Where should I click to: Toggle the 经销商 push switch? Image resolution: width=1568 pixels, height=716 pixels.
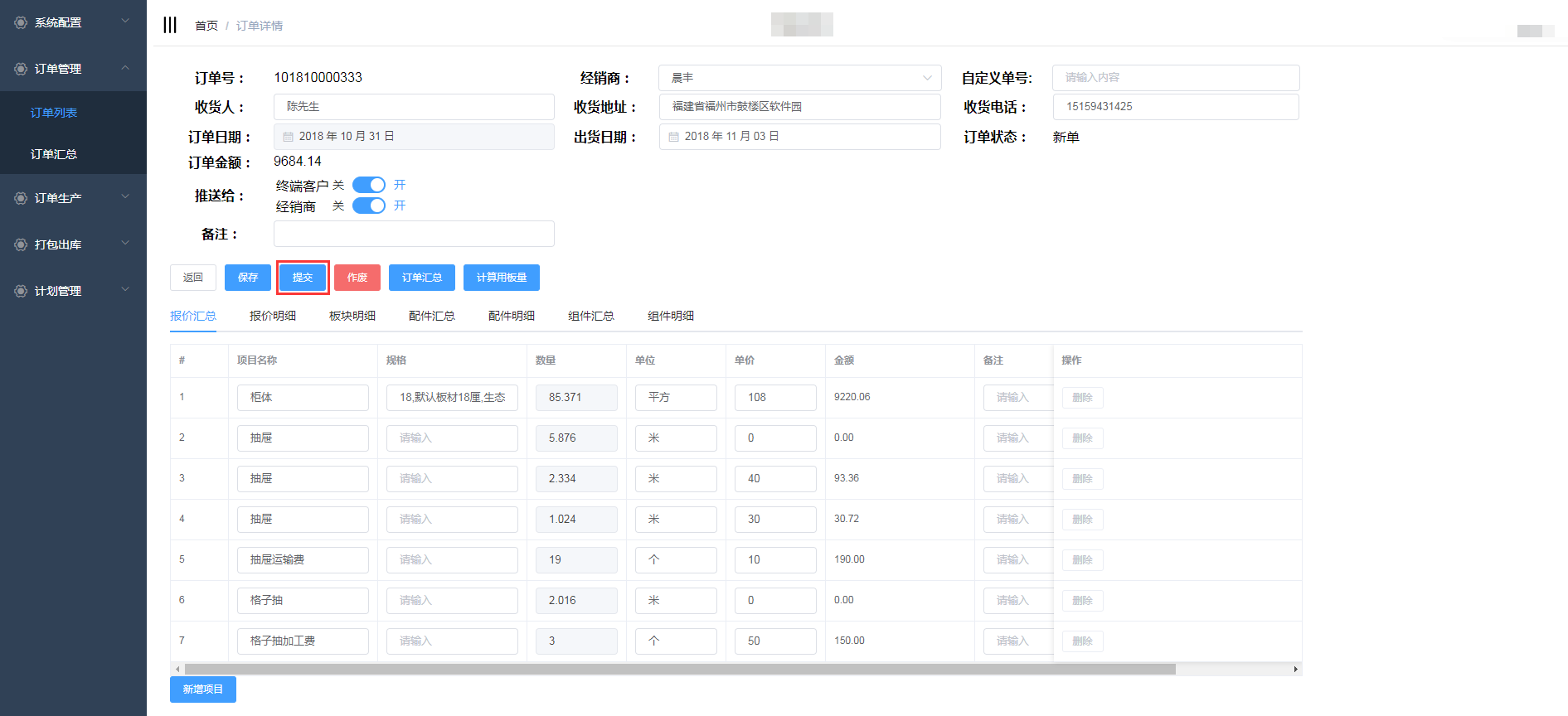[369, 206]
